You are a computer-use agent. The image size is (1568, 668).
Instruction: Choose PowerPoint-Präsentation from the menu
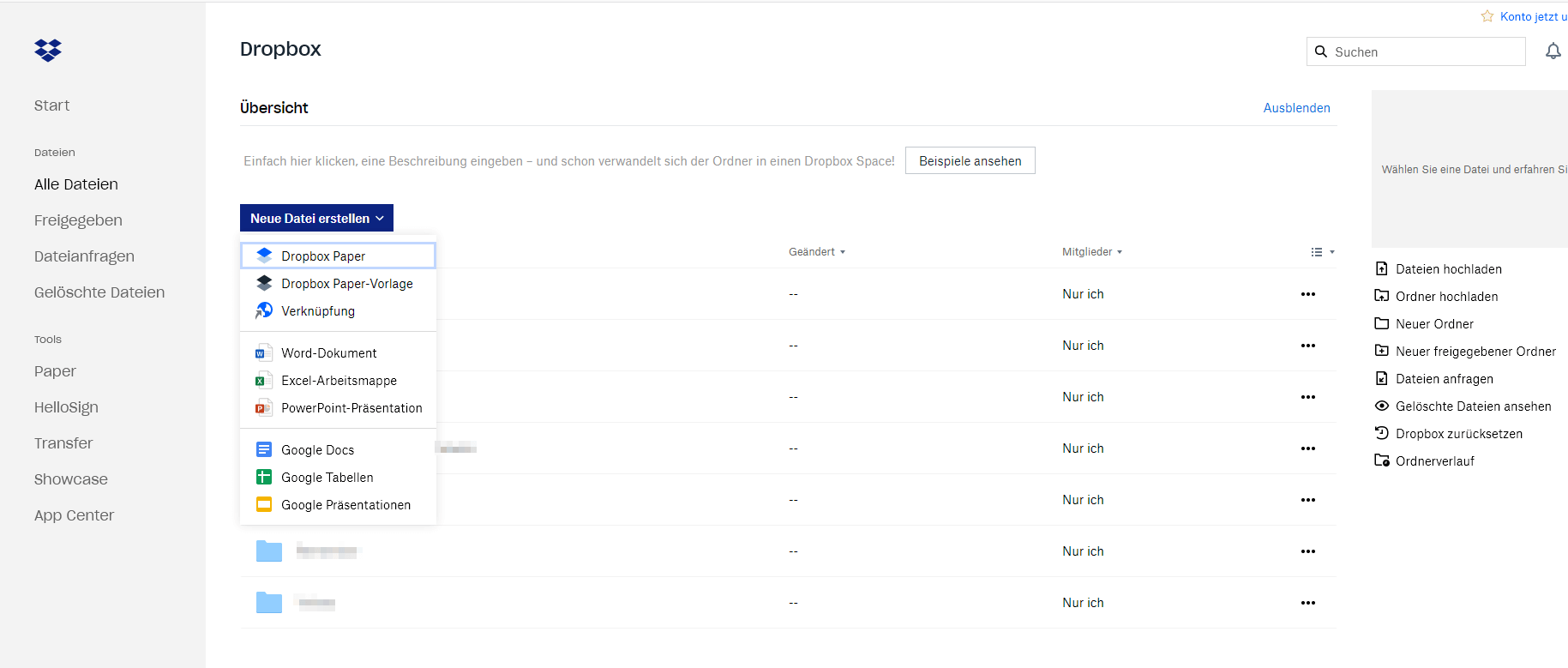click(x=339, y=407)
